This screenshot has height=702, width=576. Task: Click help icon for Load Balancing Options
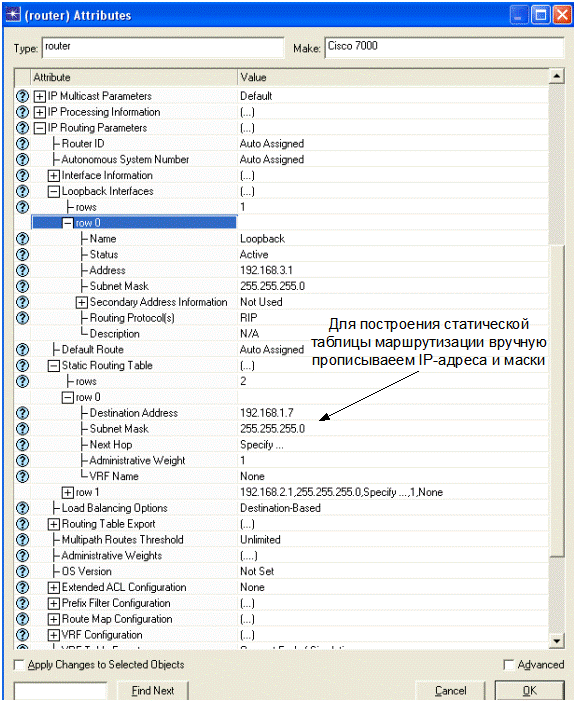coord(22,508)
